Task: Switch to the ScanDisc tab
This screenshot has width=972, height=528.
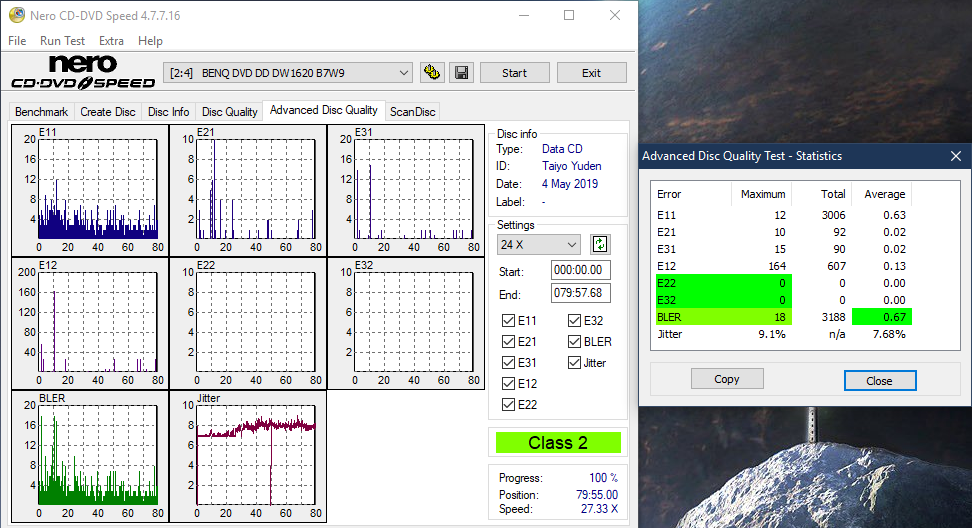Action: coord(412,112)
